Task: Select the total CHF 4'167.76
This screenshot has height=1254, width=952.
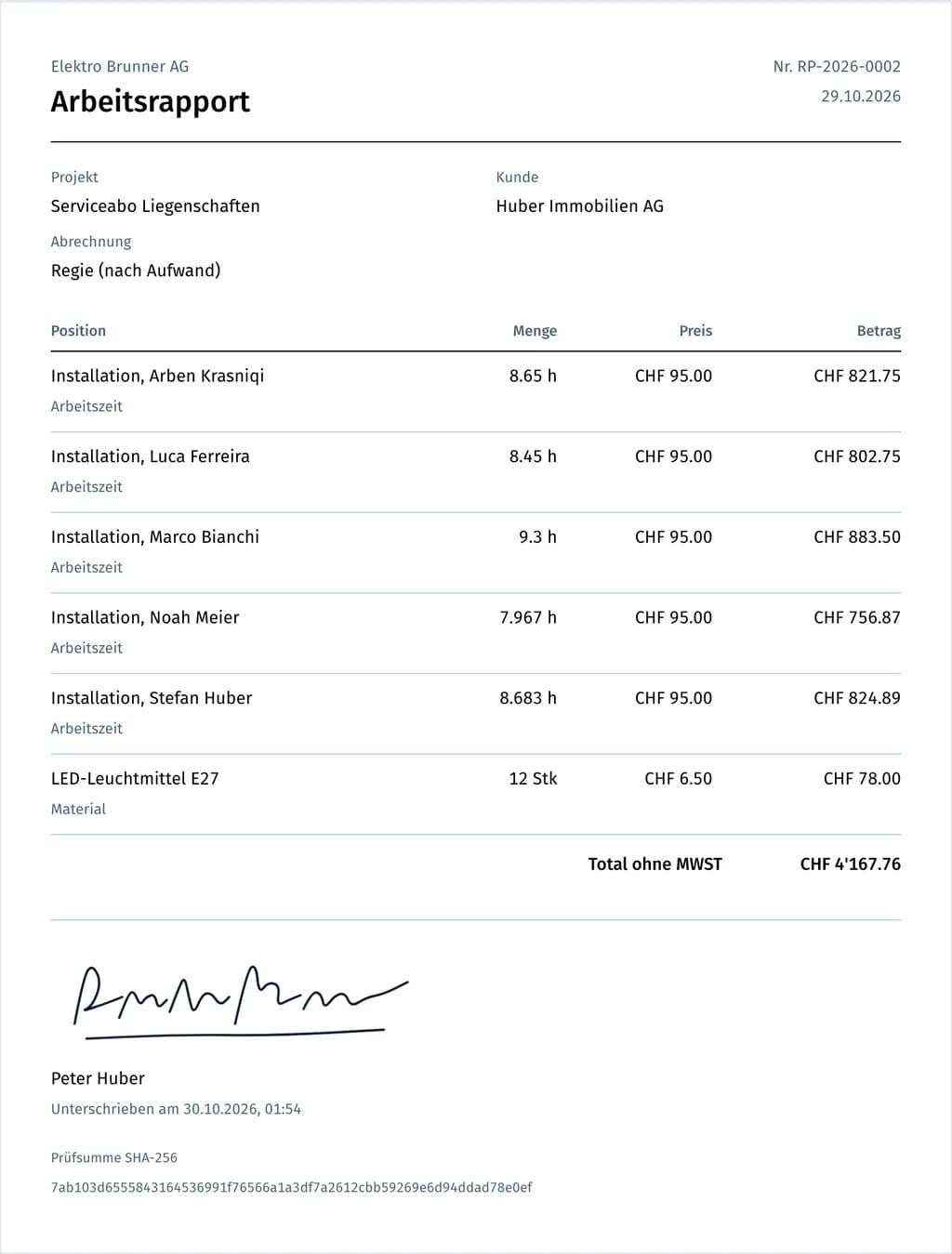Action: pos(851,865)
